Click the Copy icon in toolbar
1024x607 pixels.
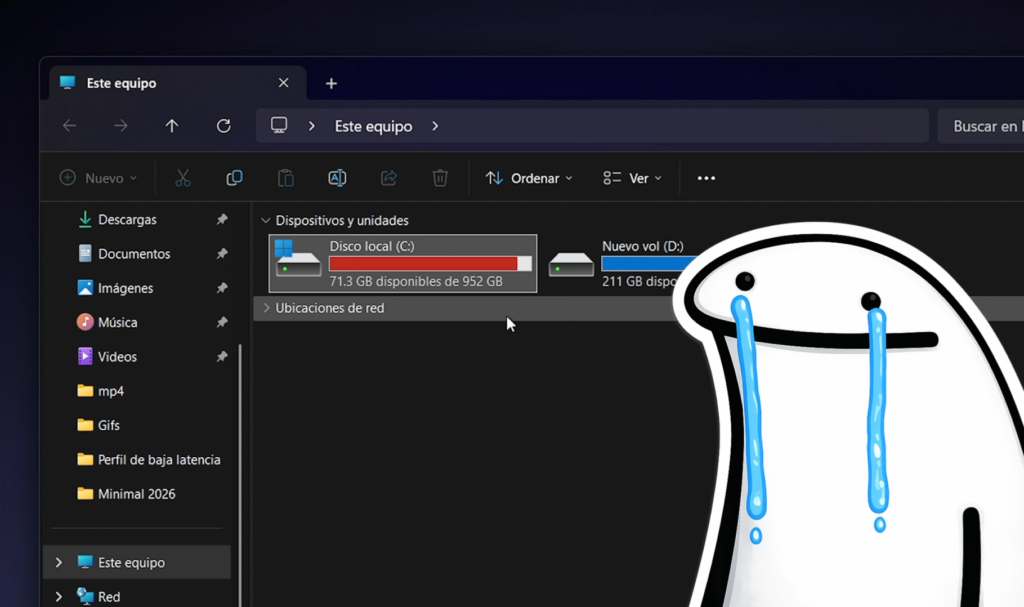point(234,178)
